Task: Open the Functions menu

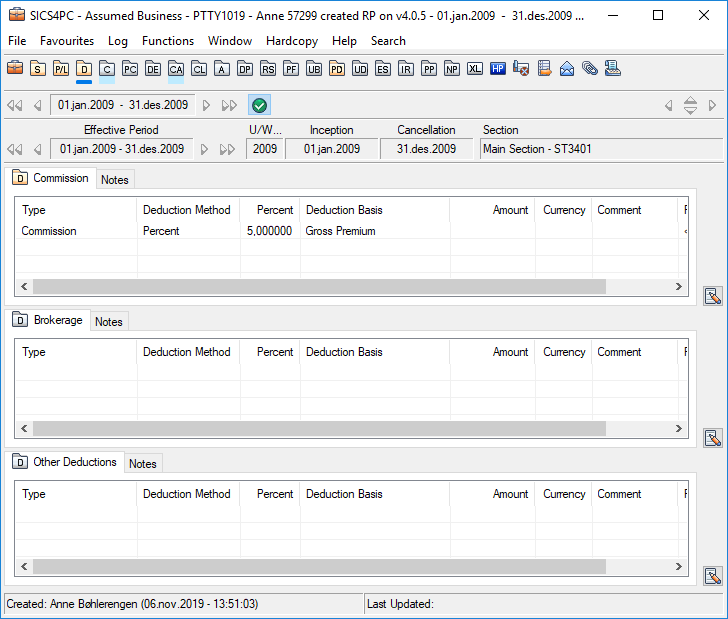Action: click(168, 41)
